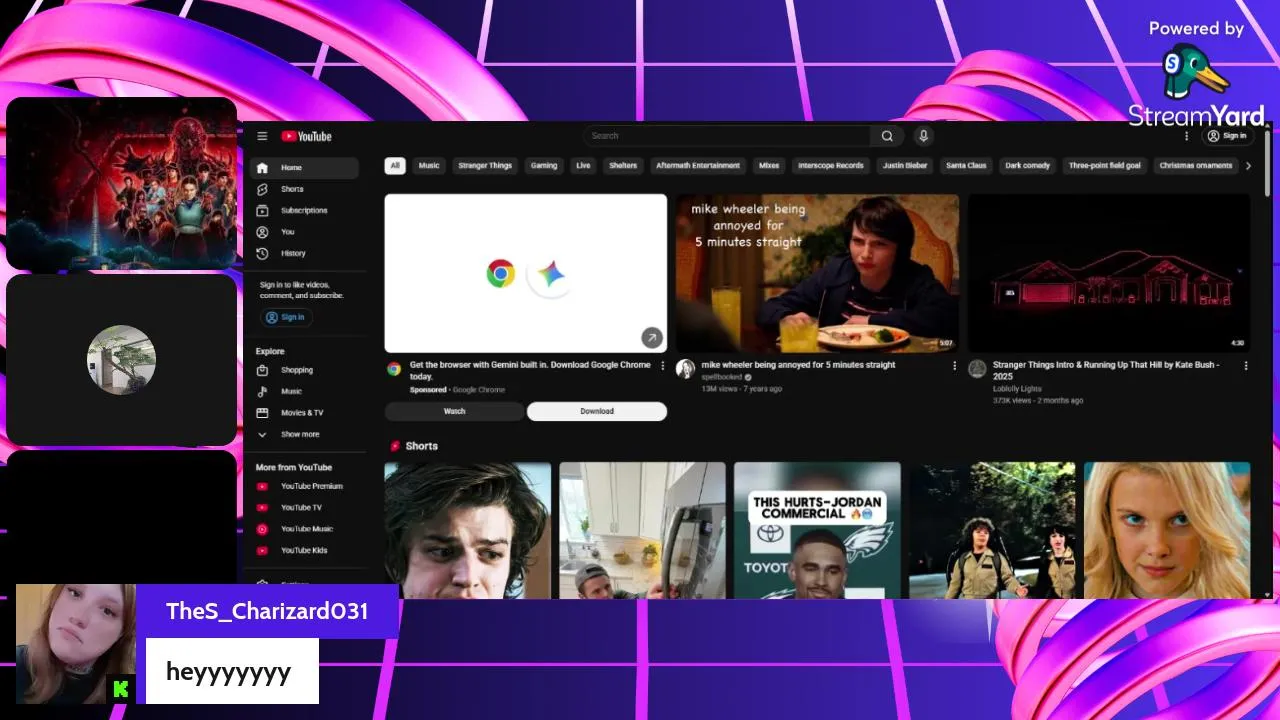Open the Loblolly Lights channel name

coord(1017,389)
